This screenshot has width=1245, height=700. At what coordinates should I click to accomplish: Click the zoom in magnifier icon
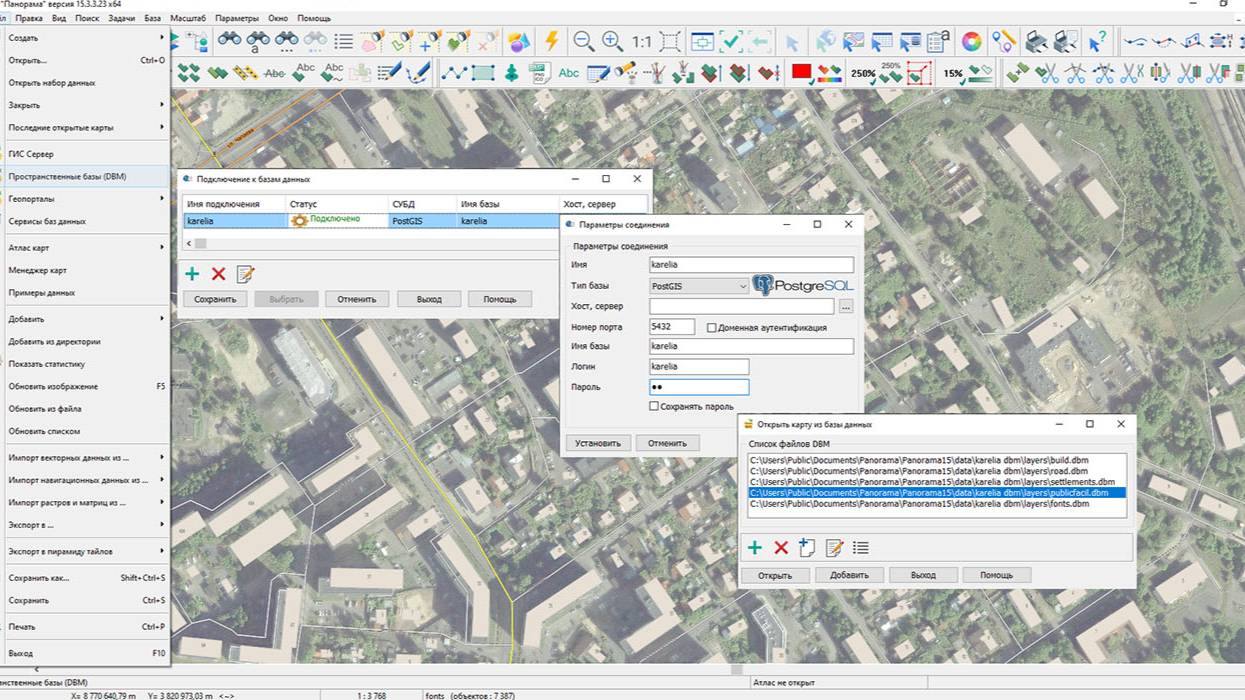612,41
